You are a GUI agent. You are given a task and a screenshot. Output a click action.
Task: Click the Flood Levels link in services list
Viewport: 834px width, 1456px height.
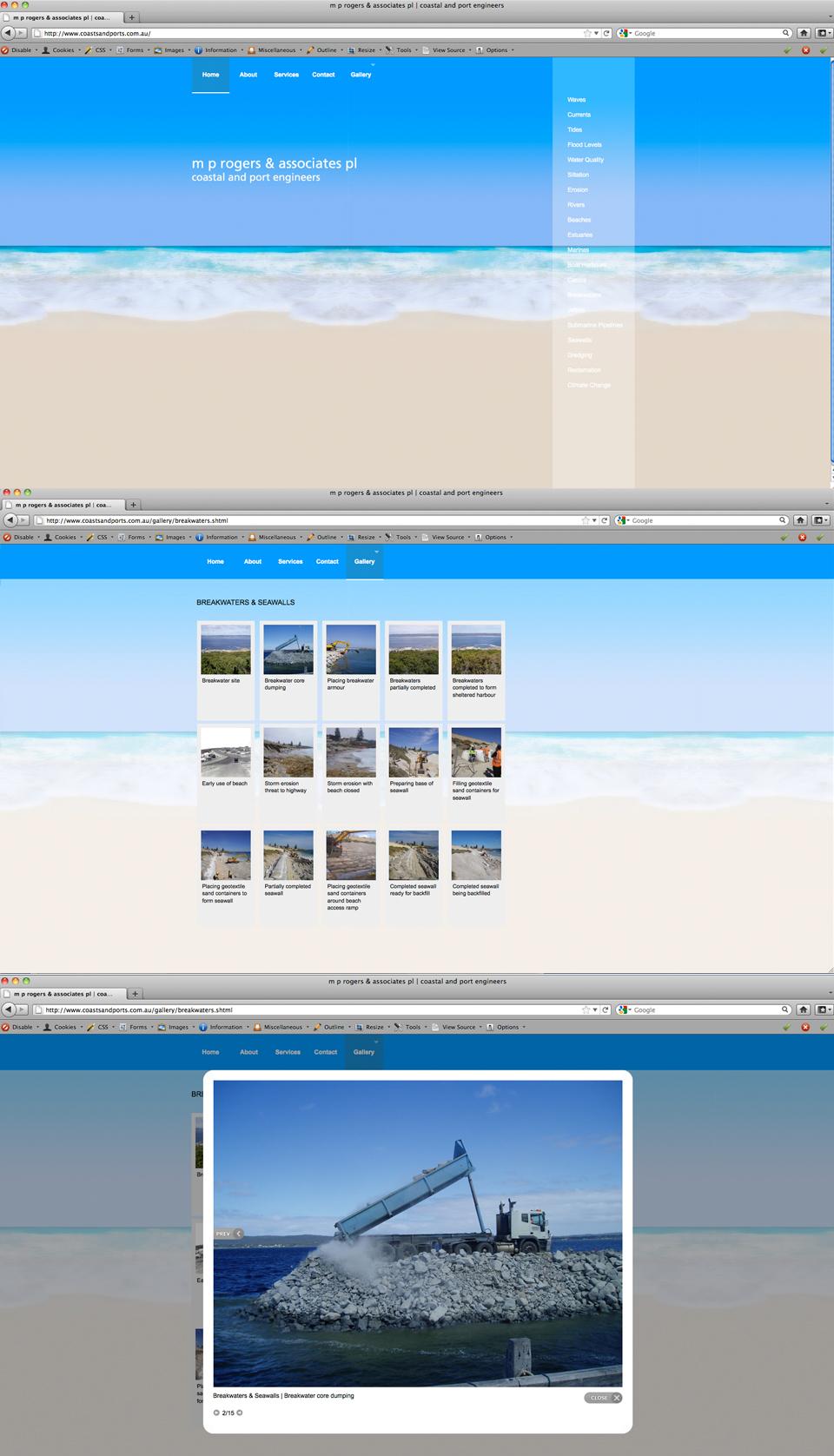(585, 145)
